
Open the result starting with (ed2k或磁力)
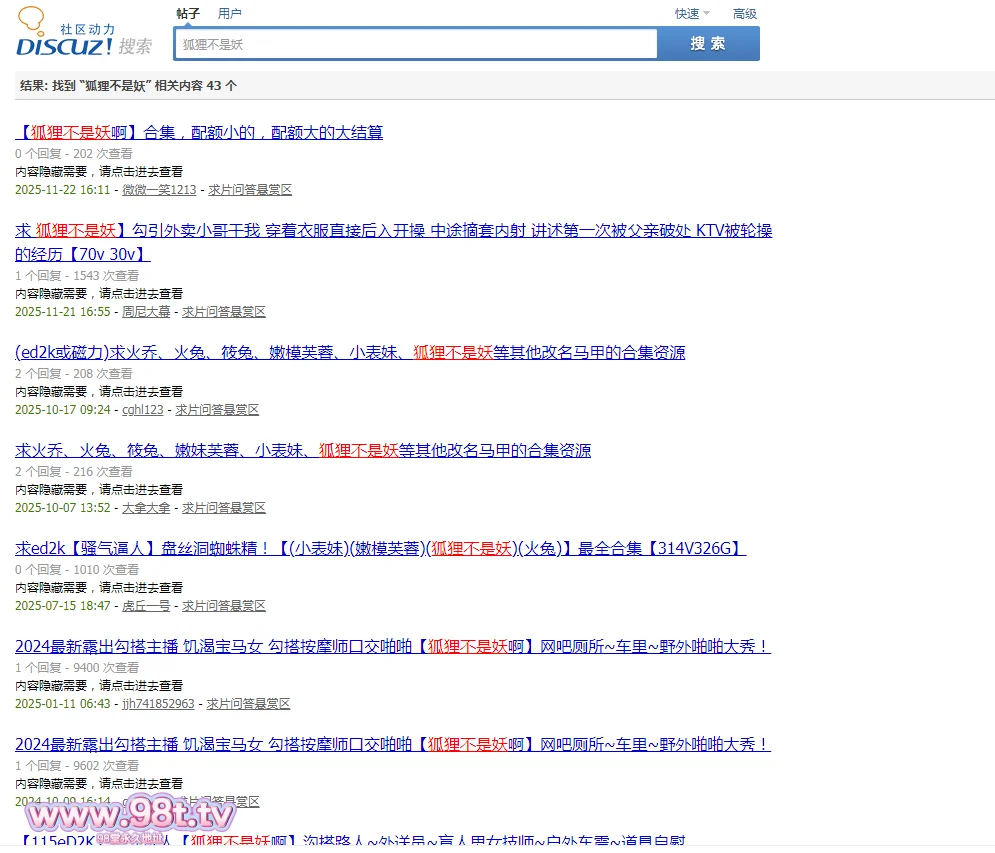tap(350, 352)
